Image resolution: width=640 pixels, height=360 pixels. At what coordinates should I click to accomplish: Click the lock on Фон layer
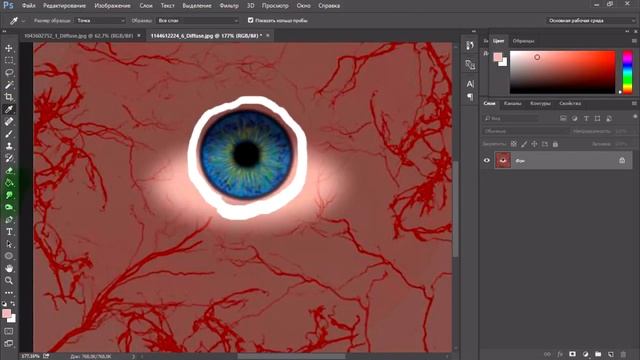tap(622, 160)
